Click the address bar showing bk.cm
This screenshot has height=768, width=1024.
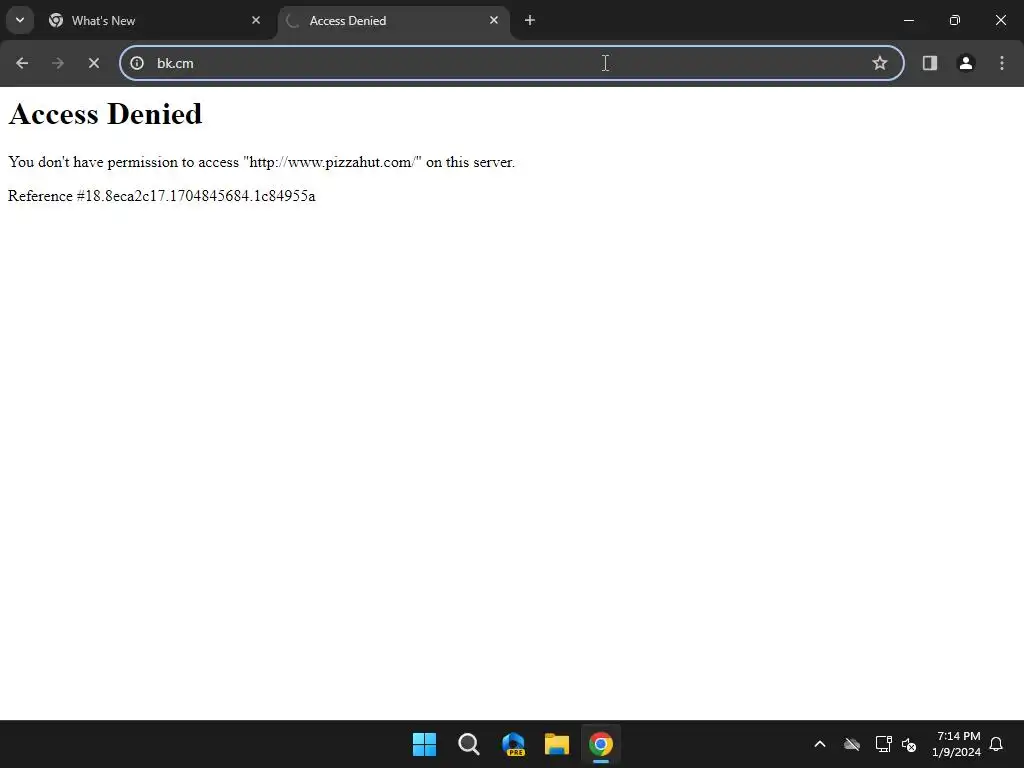point(511,63)
